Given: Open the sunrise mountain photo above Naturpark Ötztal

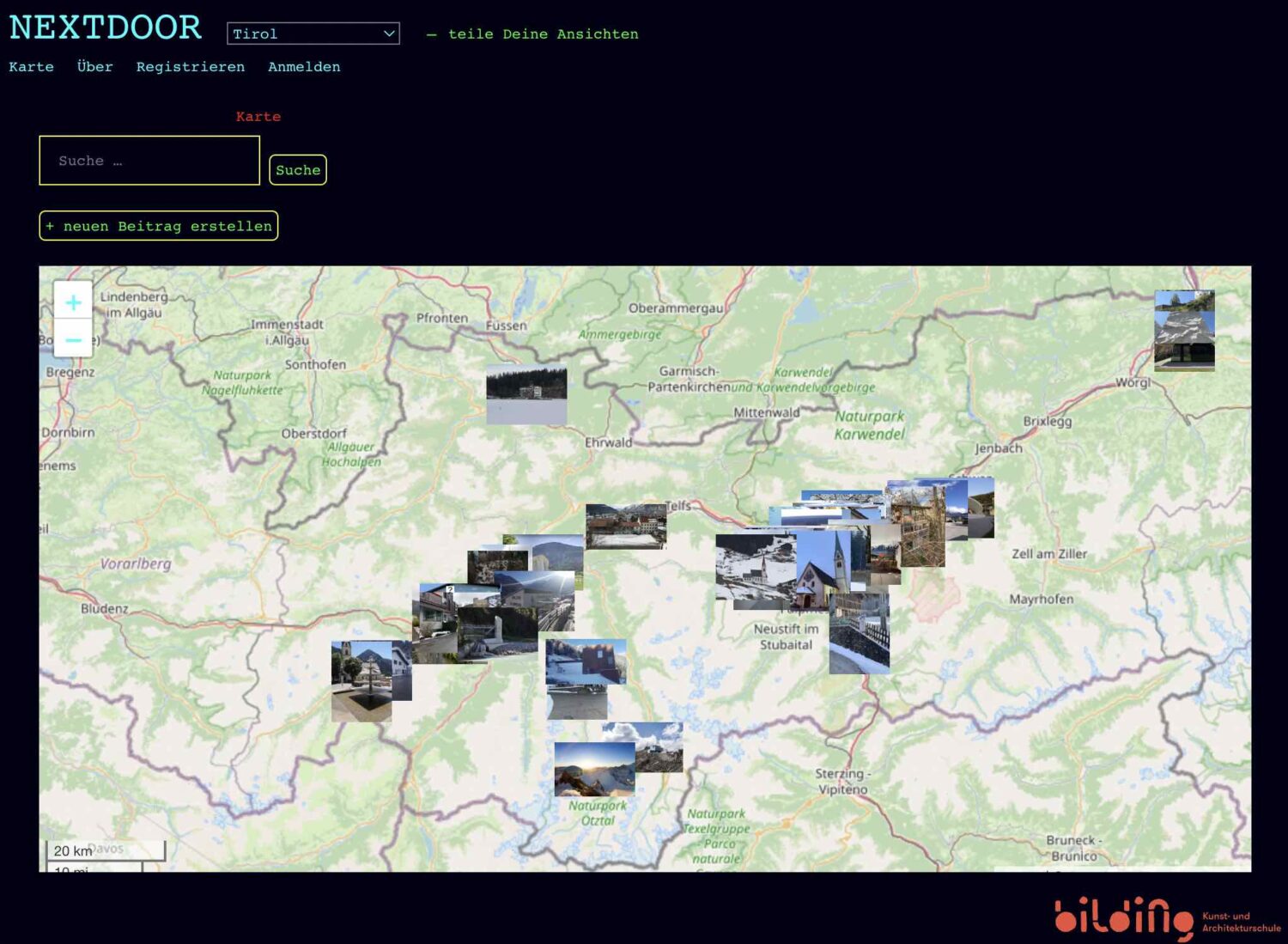Looking at the screenshot, I should [592, 769].
